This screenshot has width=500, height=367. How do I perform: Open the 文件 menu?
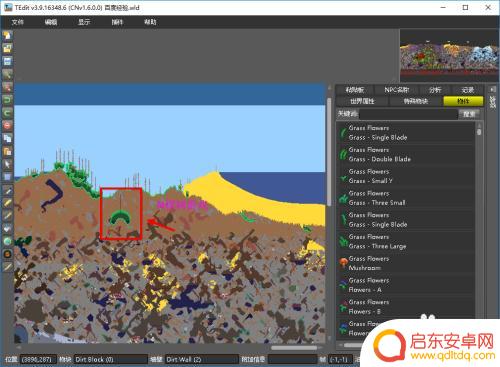click(18, 22)
